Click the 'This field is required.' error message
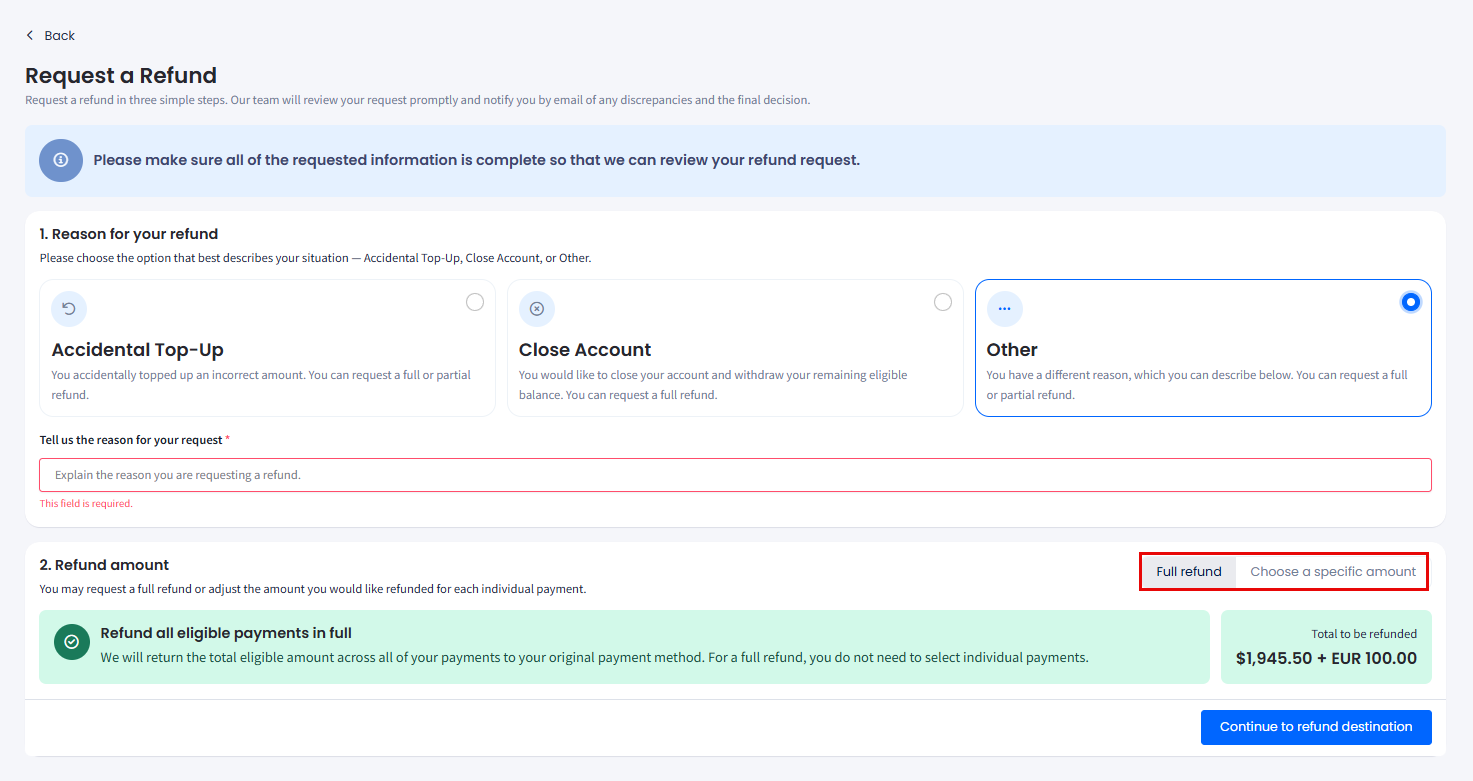This screenshot has width=1473, height=781. coord(86,504)
